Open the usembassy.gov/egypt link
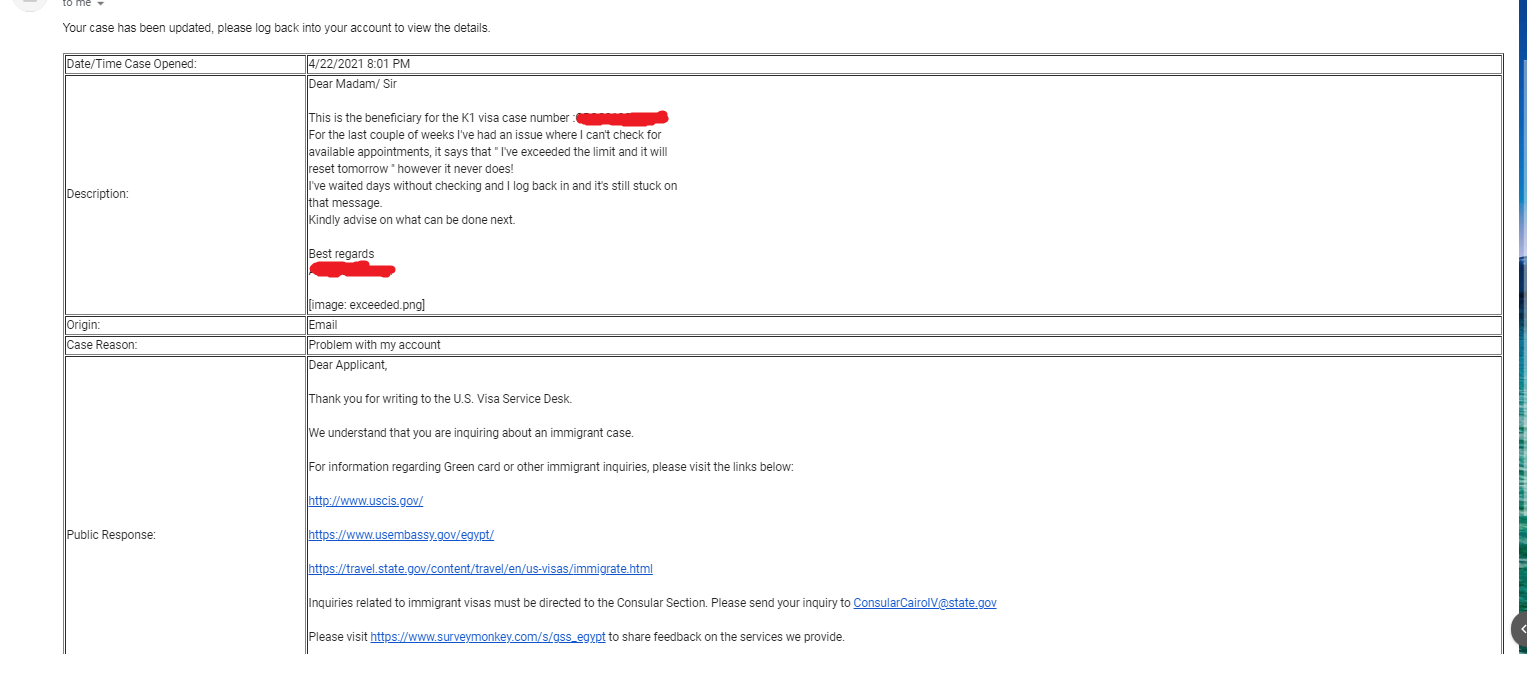Viewport: 1527px width, 678px height. click(401, 535)
